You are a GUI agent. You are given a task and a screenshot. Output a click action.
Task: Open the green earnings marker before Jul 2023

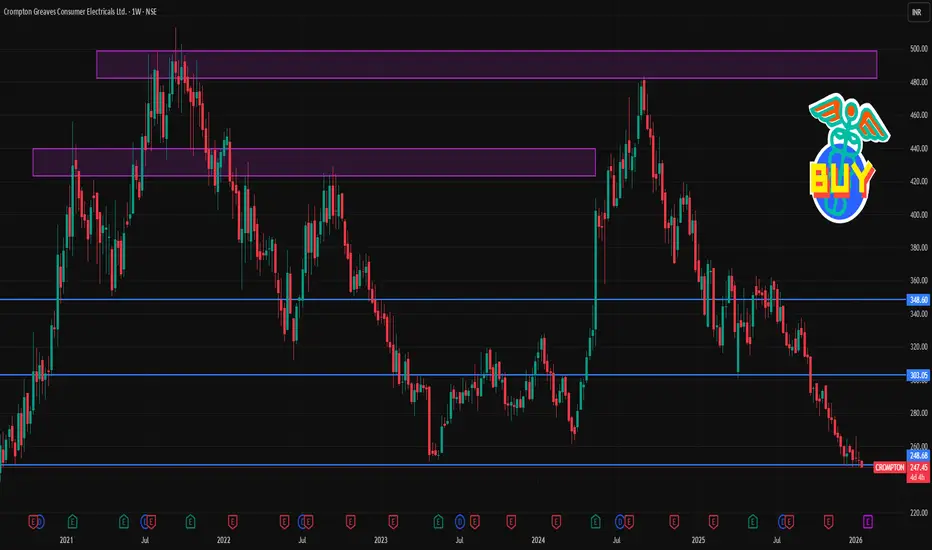438,522
